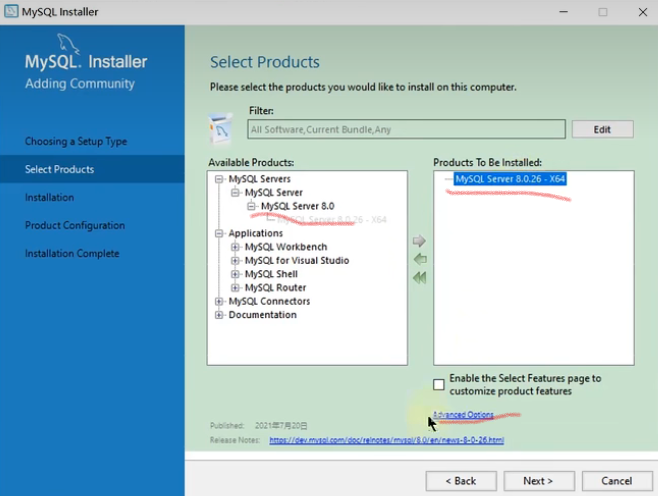Collapse the Applications tree node
Viewport: 658px width, 496px height.
point(219,233)
